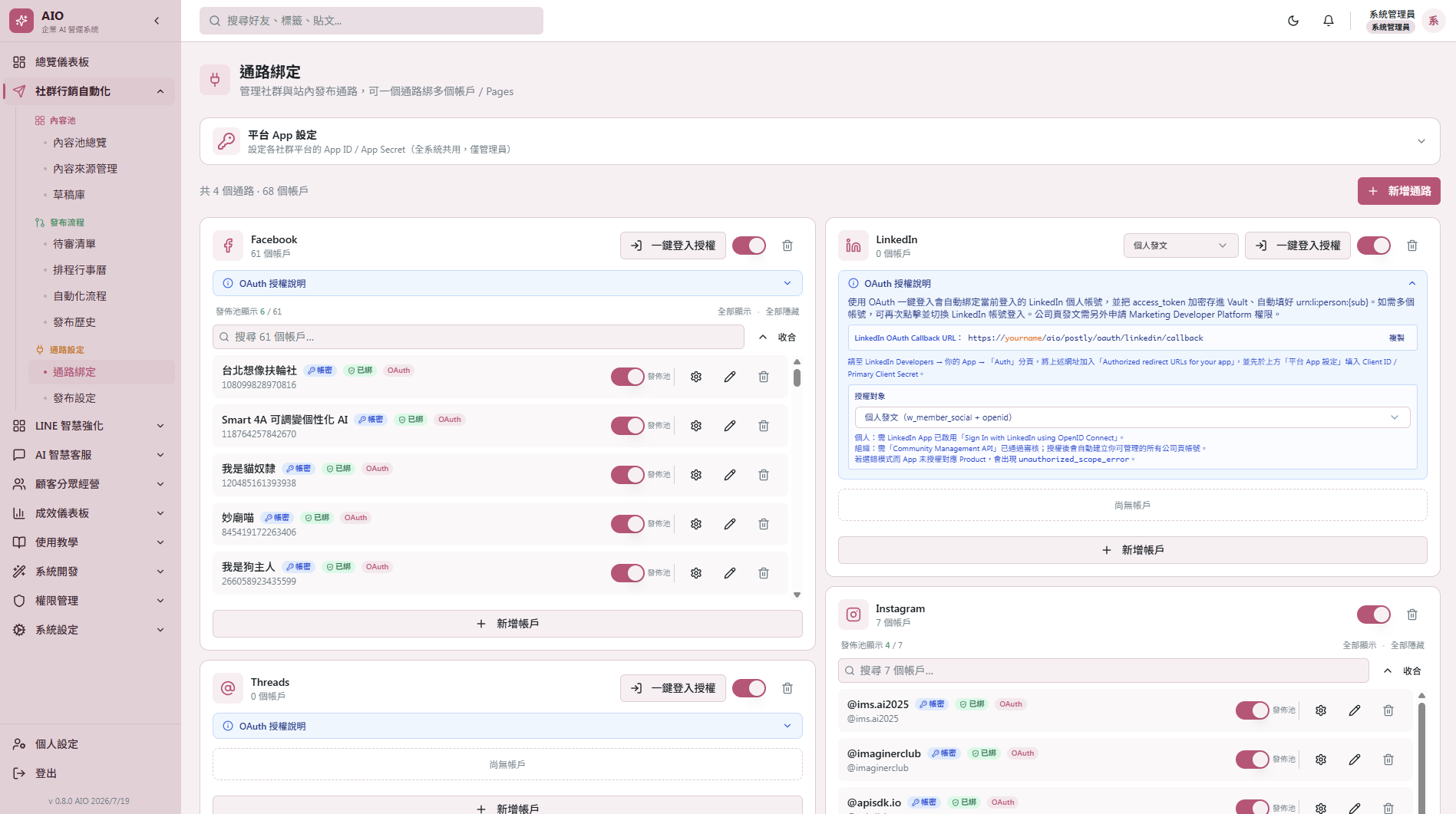Screen dimensions: 1456x814
Task: Edit the 台北想像扶輪社 account pencil
Action: (x=730, y=377)
